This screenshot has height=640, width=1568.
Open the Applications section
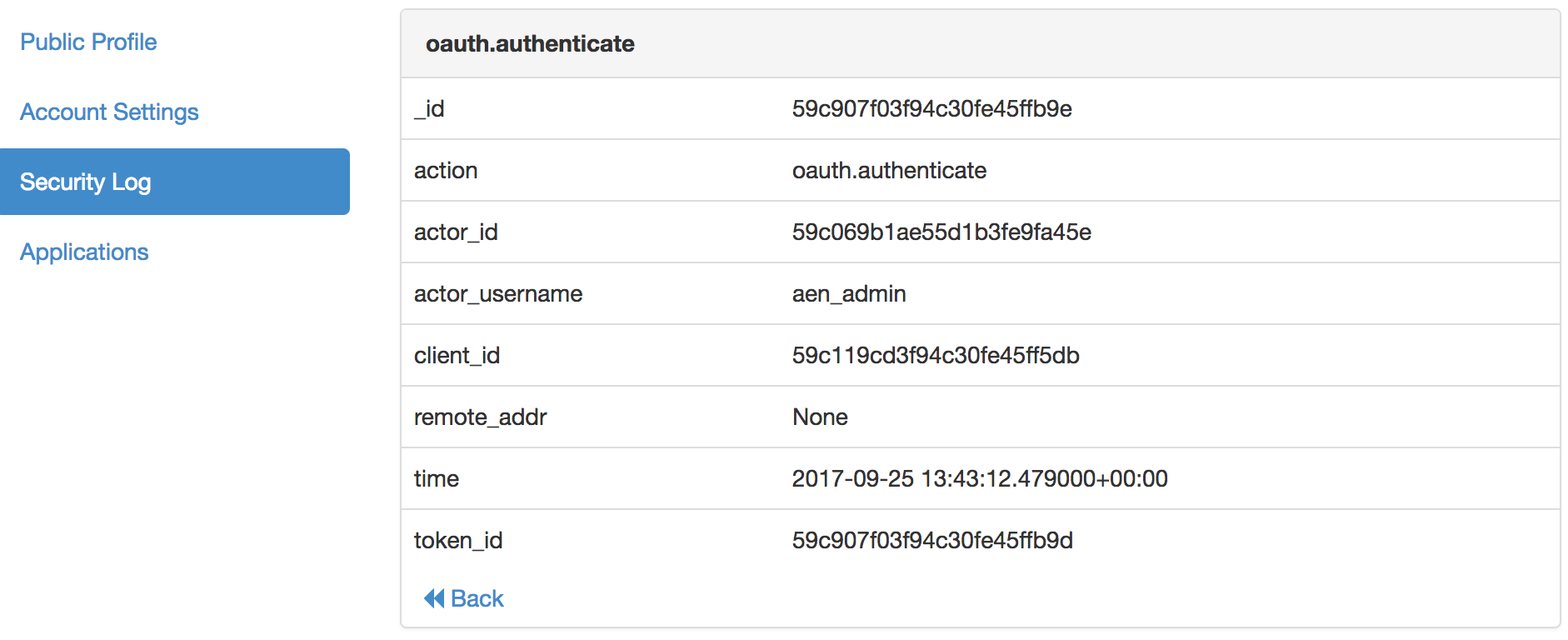[x=84, y=252]
